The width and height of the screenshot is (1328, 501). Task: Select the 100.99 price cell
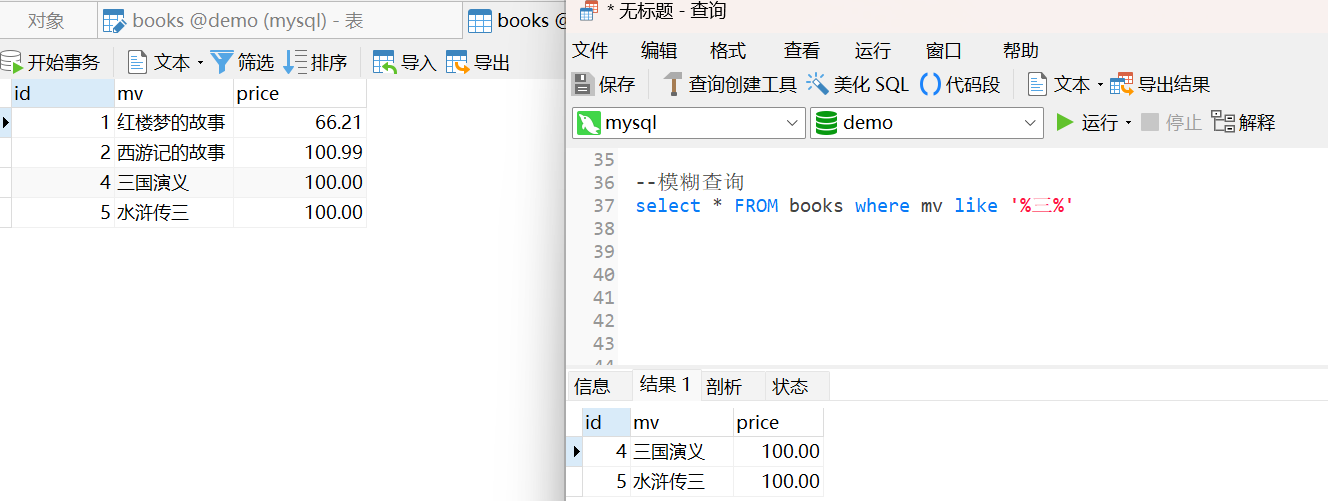click(300, 153)
